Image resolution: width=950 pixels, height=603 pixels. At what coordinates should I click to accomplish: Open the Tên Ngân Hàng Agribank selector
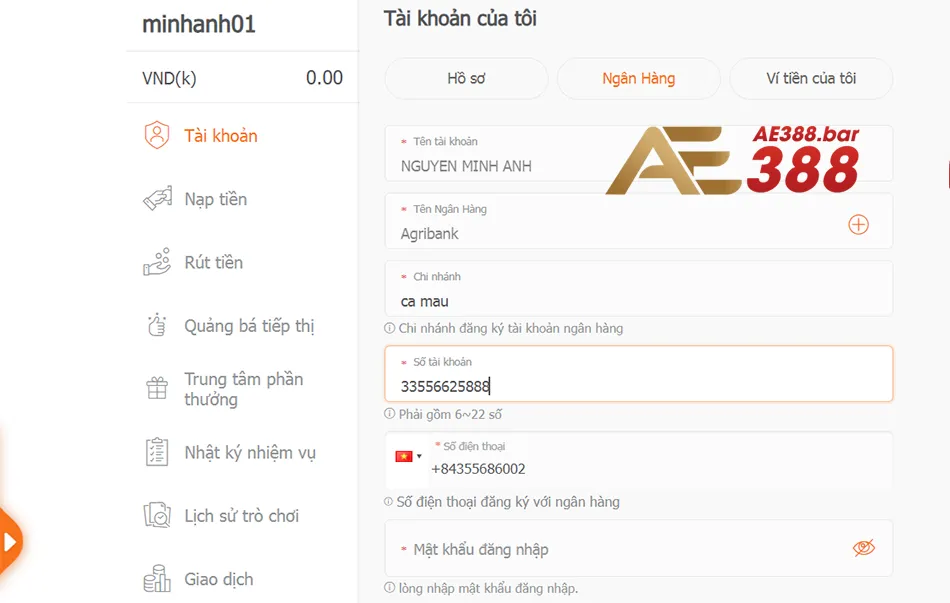[x=639, y=221]
